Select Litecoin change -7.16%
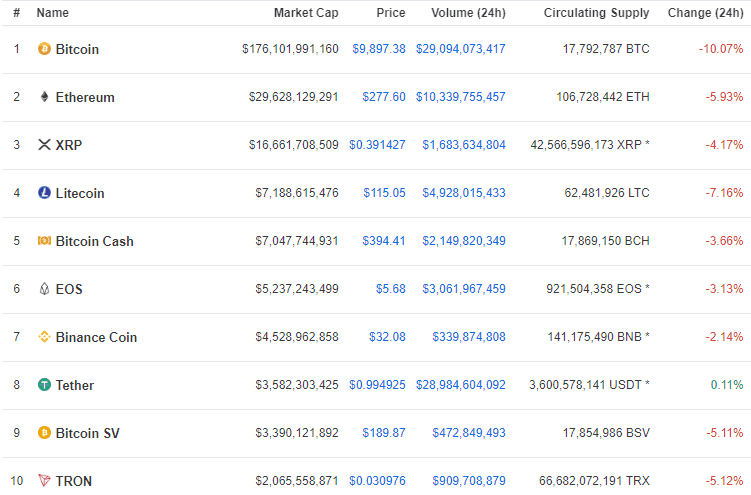The height and width of the screenshot is (495, 751). pyautogui.click(x=724, y=192)
